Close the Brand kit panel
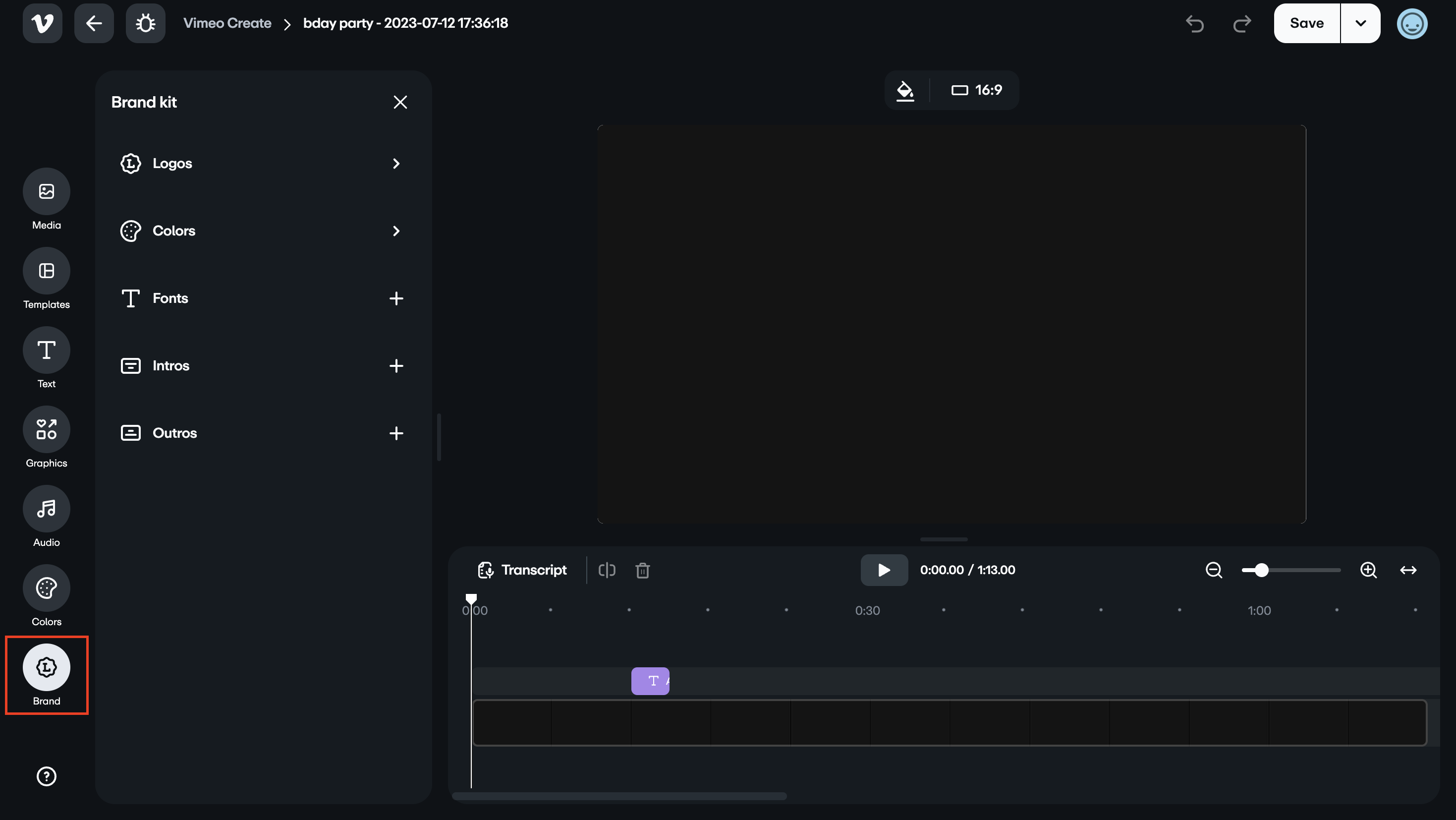The width and height of the screenshot is (1456, 820). click(x=401, y=102)
